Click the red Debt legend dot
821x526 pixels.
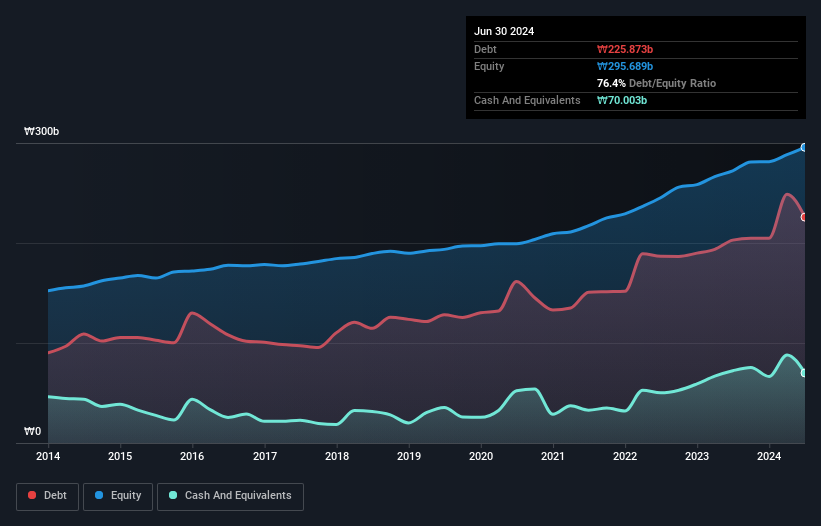click(32, 495)
